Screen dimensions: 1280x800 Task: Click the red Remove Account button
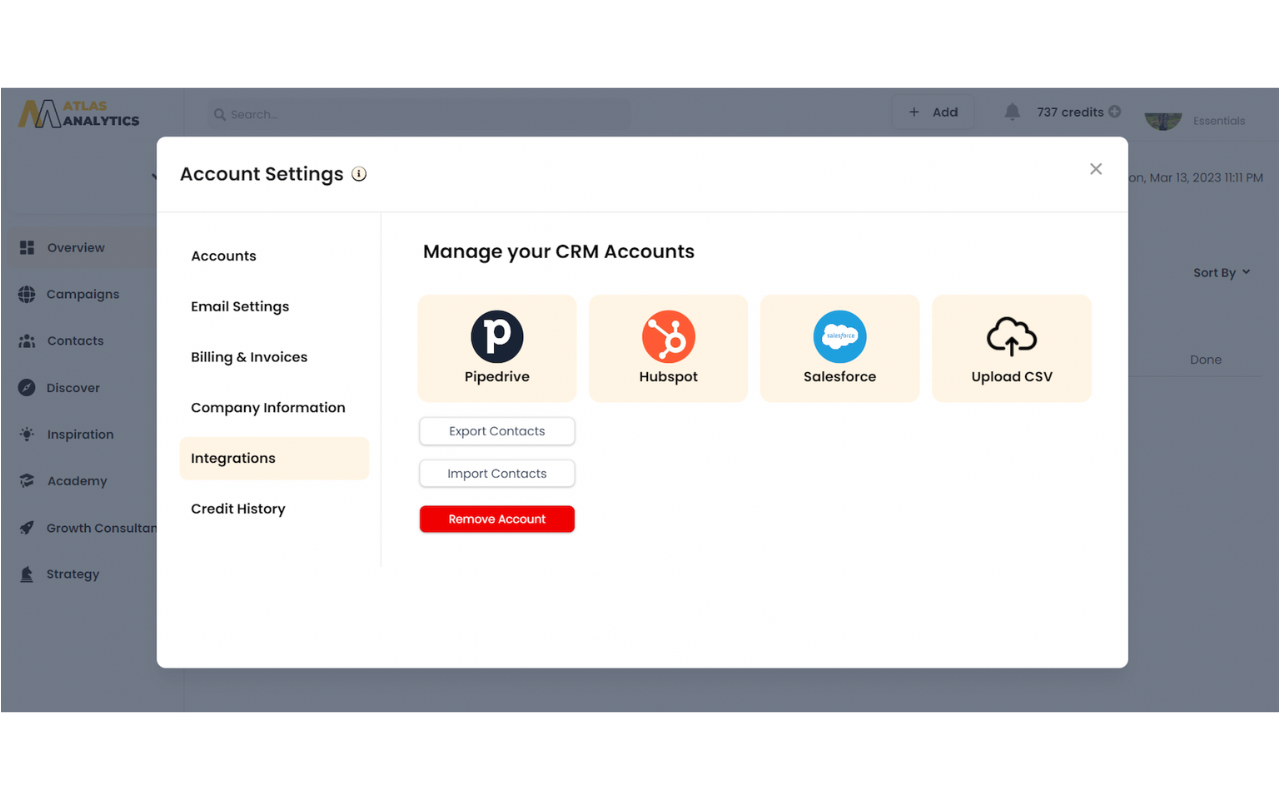pos(497,519)
